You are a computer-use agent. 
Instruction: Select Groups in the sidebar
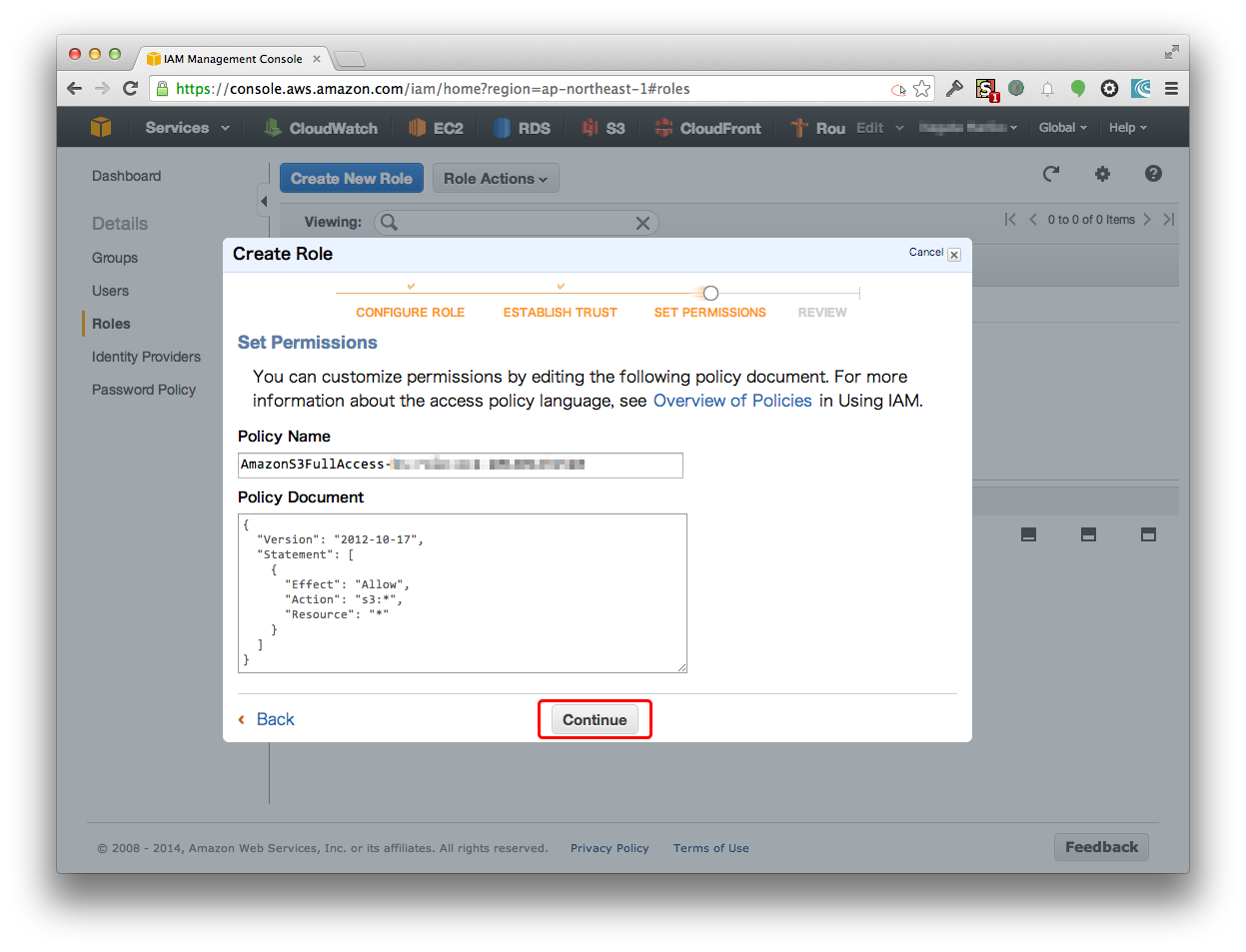click(115, 258)
